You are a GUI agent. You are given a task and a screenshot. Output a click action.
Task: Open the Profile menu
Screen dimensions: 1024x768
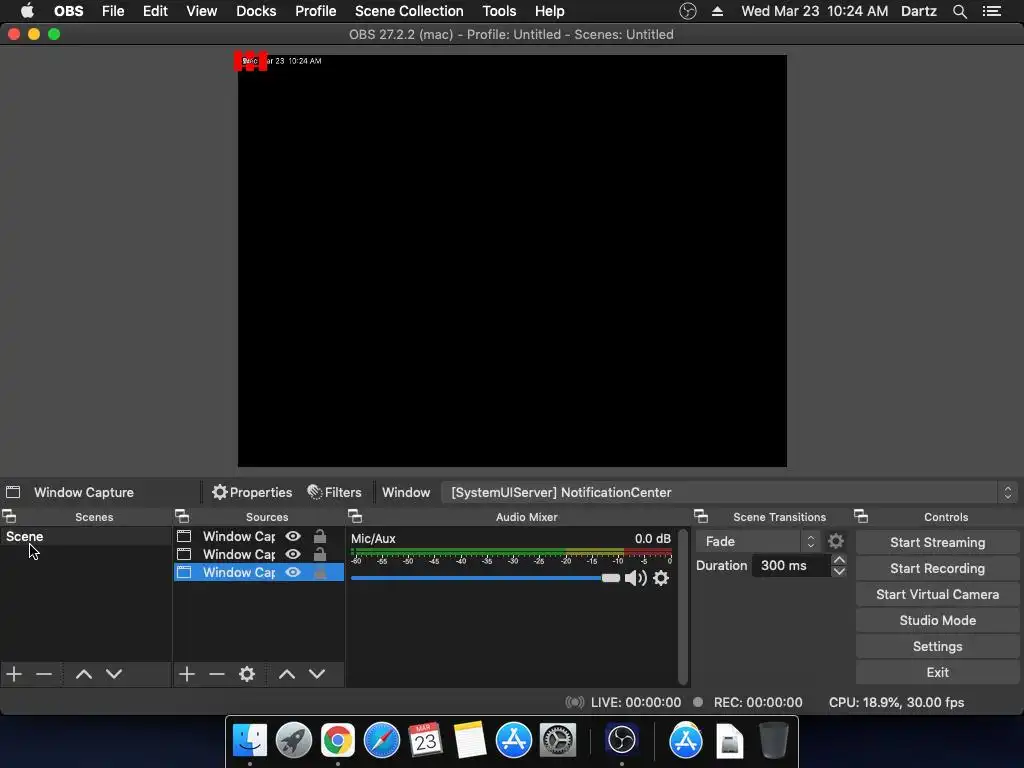tap(315, 11)
